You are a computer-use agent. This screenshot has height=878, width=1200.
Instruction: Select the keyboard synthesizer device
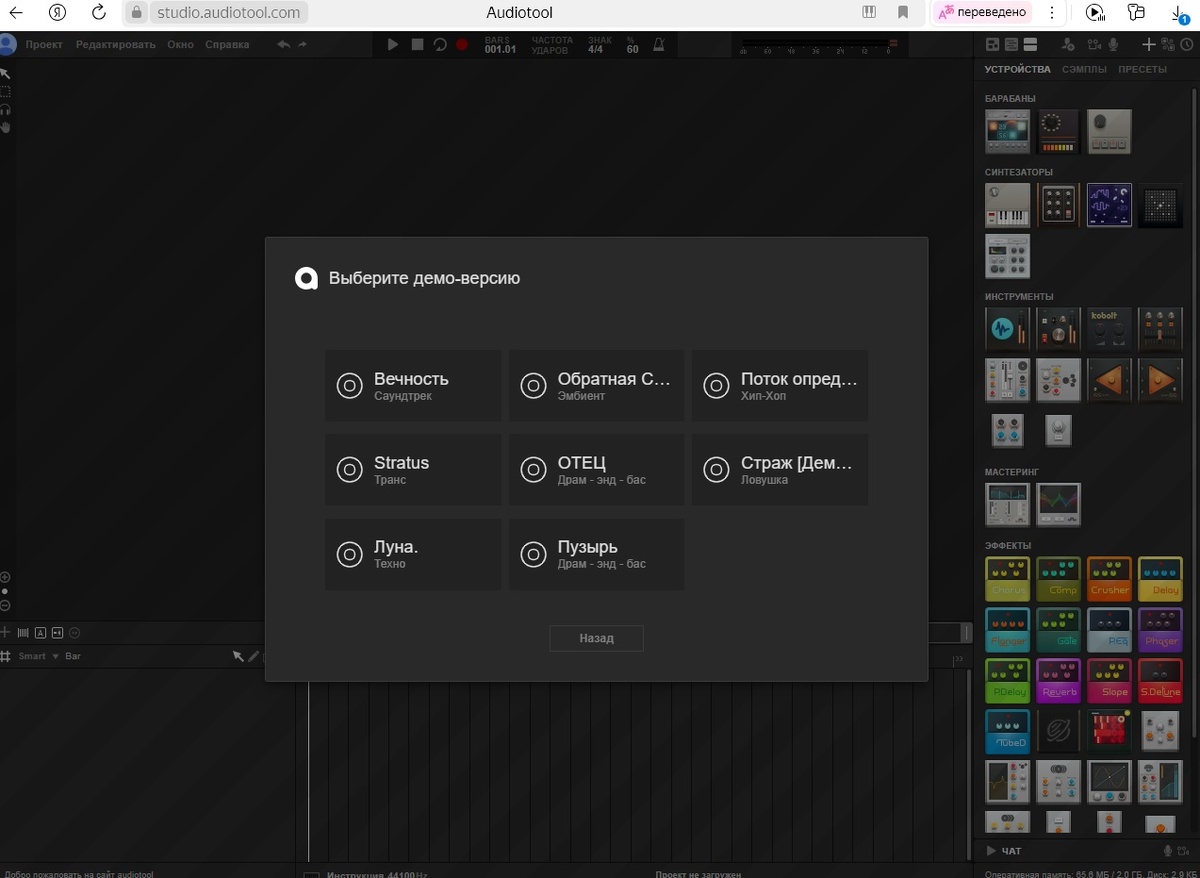tap(1008, 205)
